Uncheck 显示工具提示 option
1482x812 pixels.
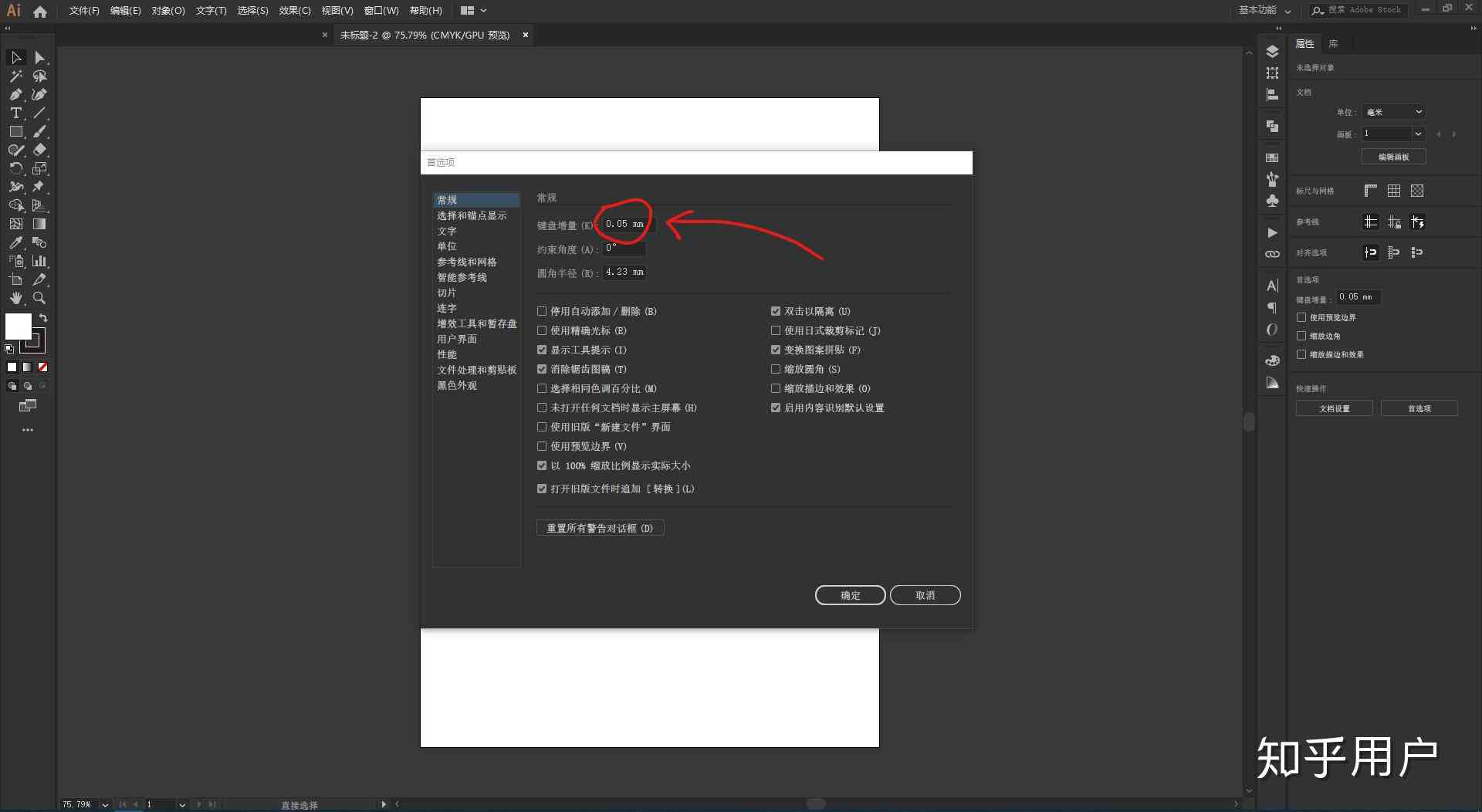[542, 350]
